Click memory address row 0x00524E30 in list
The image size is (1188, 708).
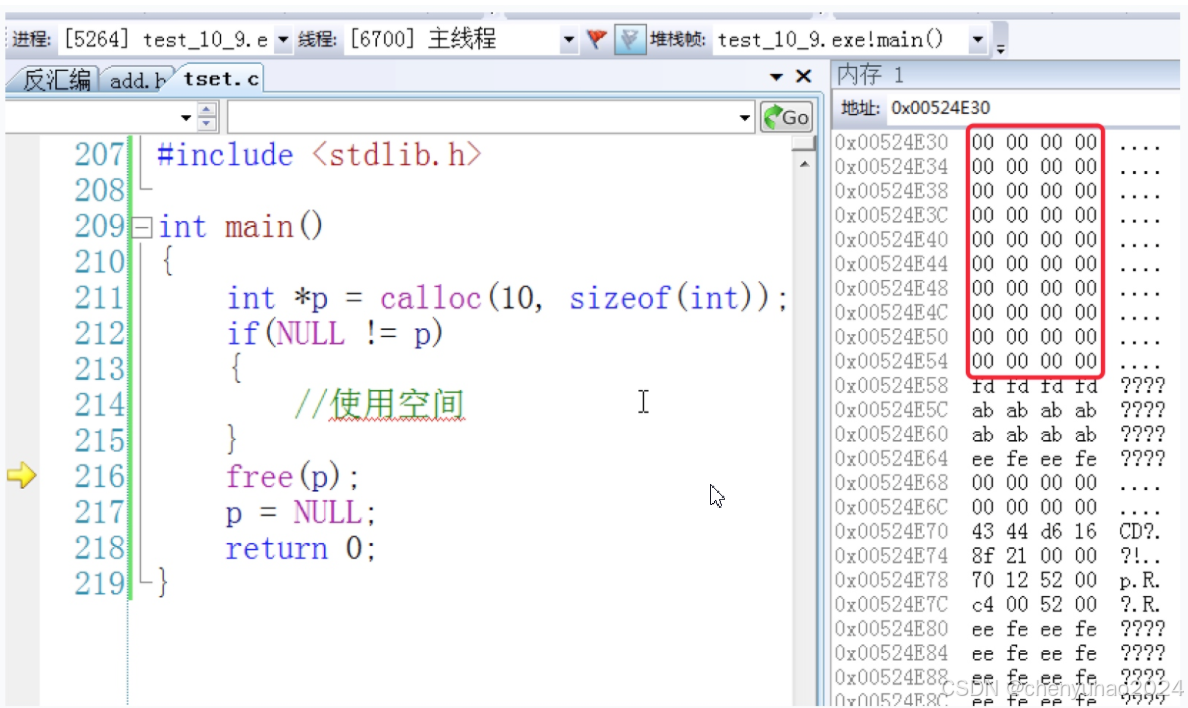[891, 142]
